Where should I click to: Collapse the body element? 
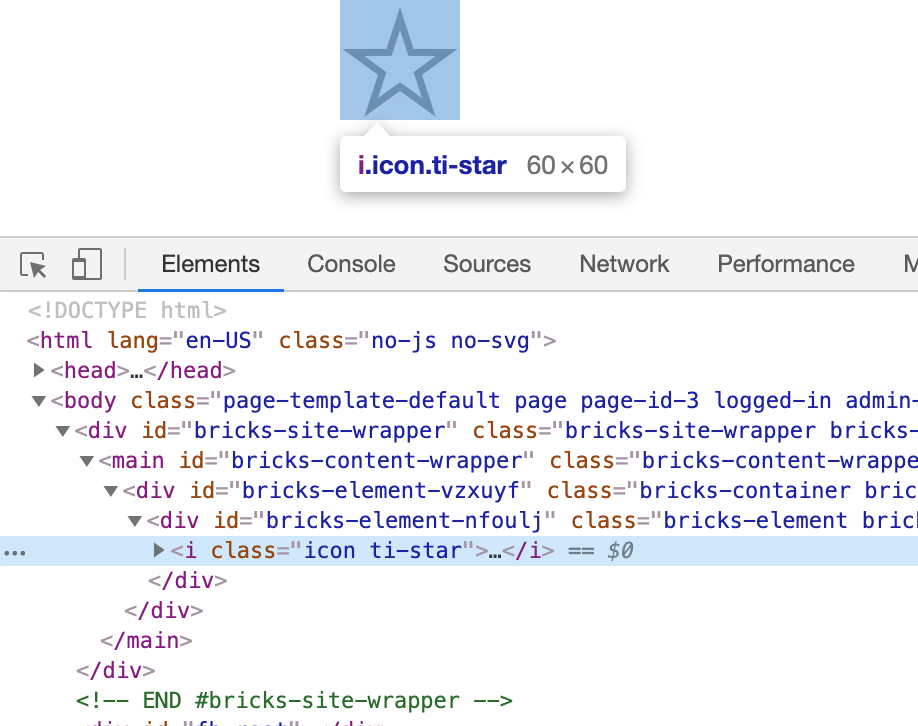[x=39, y=401]
